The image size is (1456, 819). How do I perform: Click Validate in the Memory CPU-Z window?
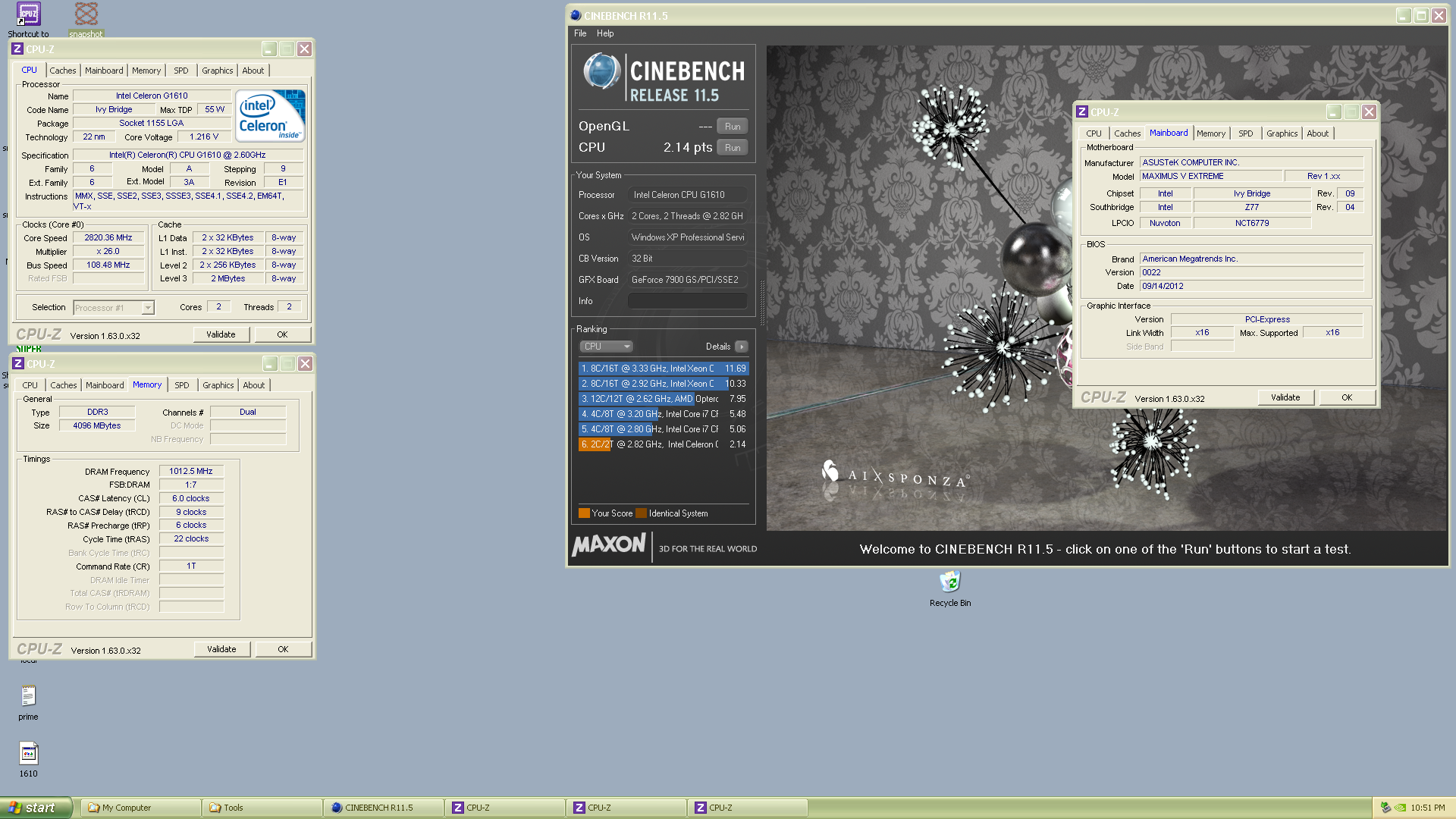pyautogui.click(x=221, y=649)
